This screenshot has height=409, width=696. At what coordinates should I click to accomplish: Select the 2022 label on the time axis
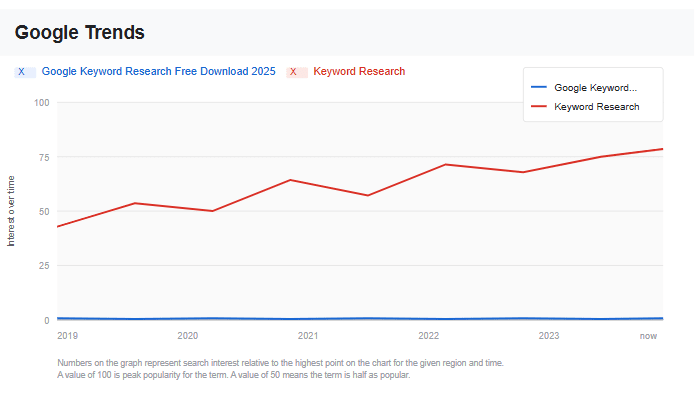pos(429,336)
